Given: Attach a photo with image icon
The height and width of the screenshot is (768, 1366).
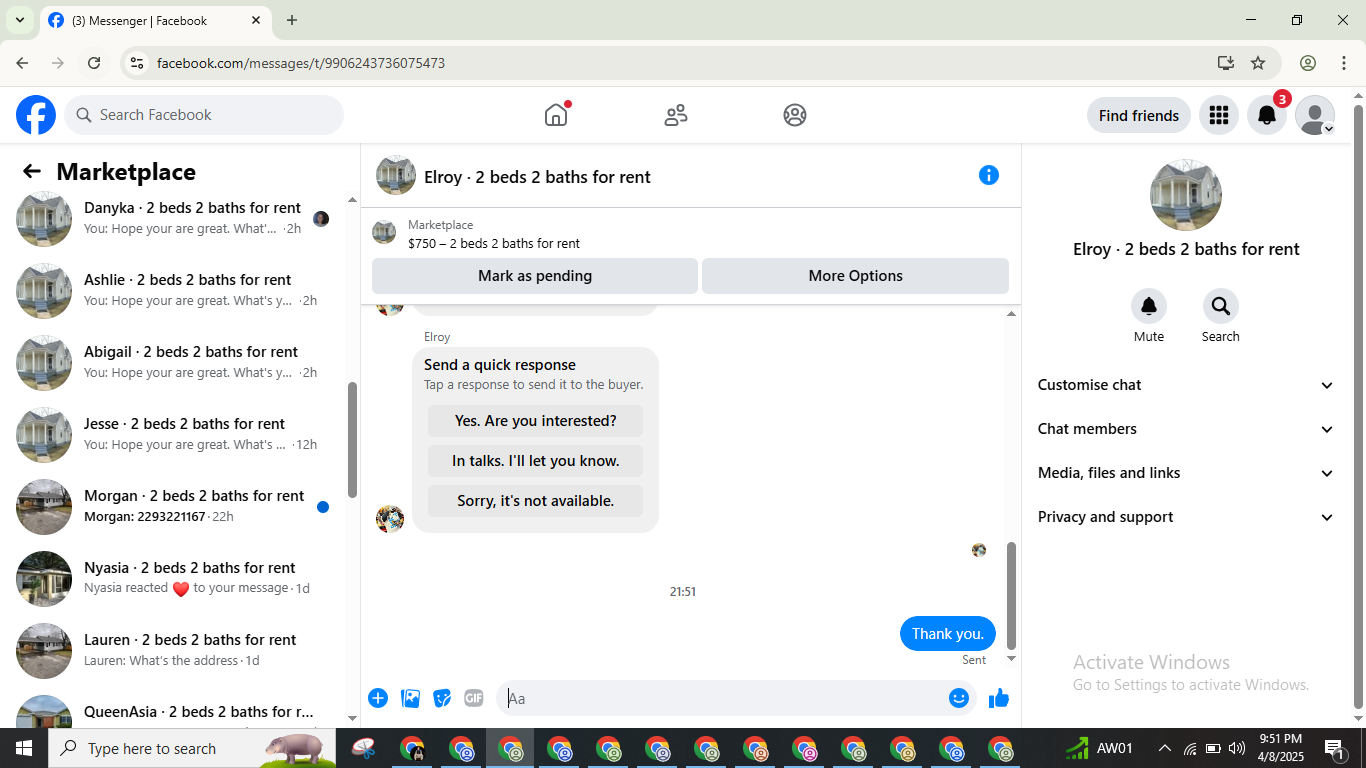Looking at the screenshot, I should pyautogui.click(x=410, y=698).
